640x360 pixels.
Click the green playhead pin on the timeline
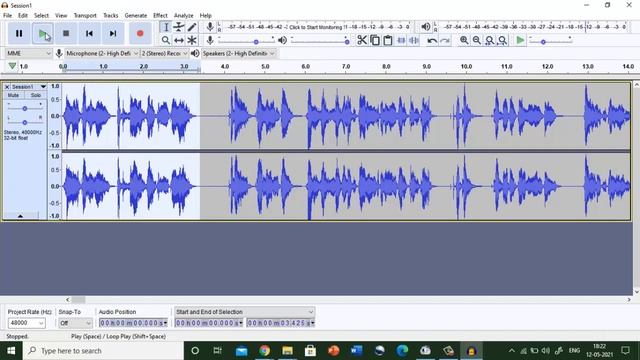(12, 66)
